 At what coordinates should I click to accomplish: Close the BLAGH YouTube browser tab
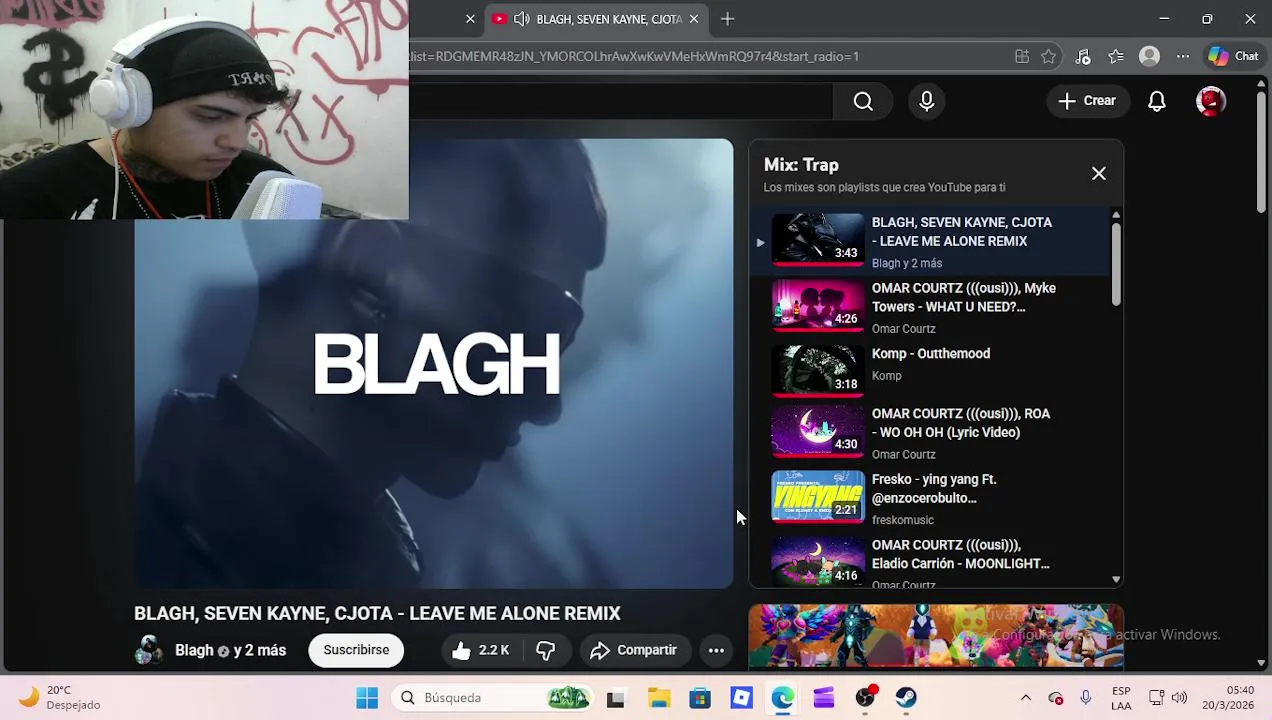click(x=693, y=19)
